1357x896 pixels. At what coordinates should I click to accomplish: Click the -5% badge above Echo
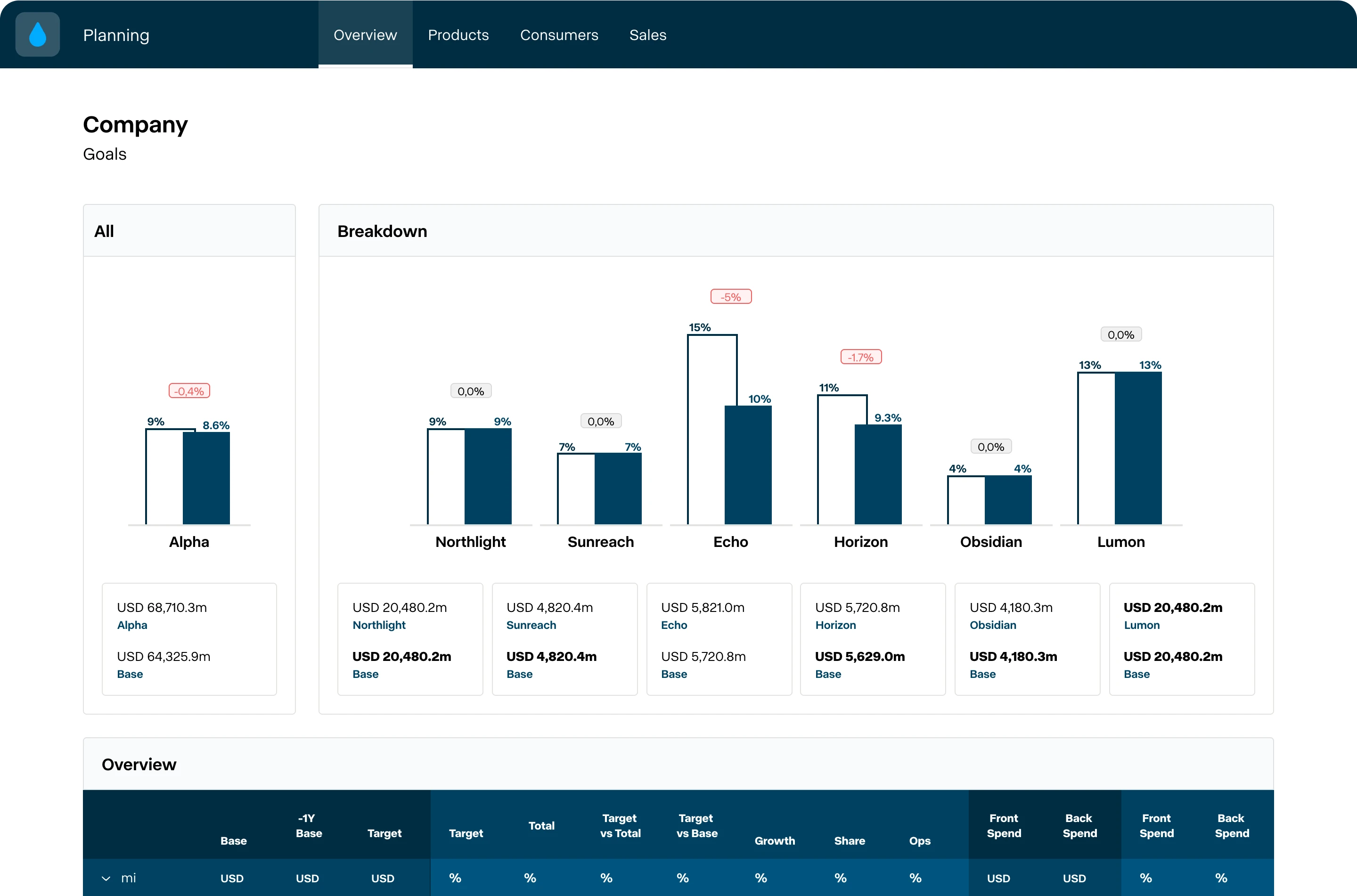731,297
